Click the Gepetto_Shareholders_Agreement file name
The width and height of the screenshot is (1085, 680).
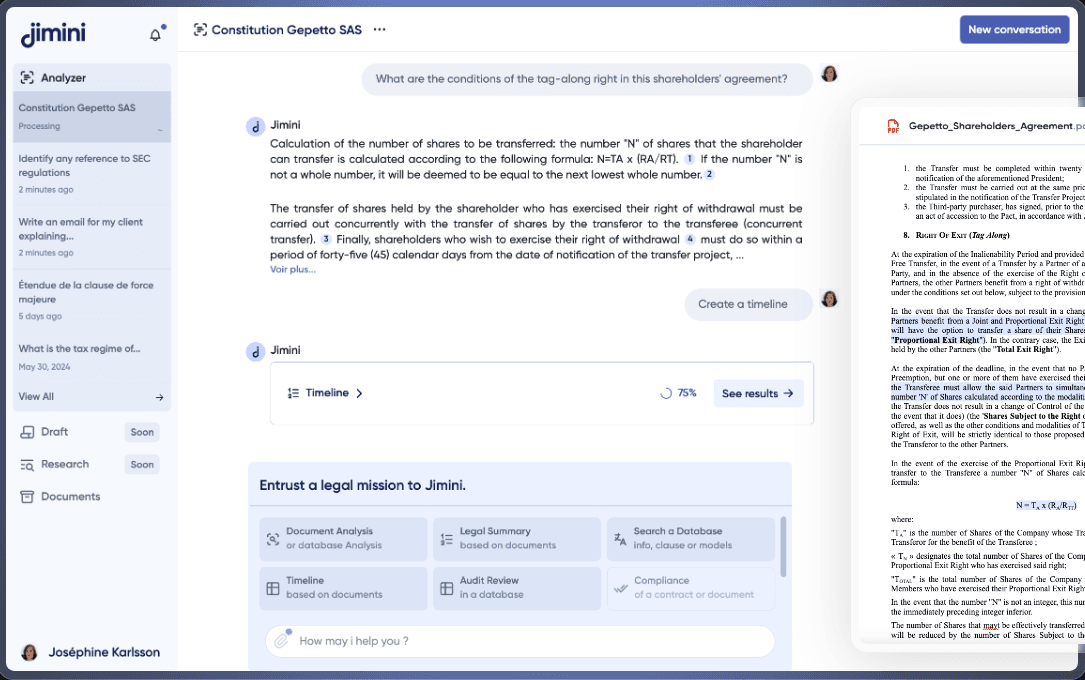pyautogui.click(x=996, y=126)
